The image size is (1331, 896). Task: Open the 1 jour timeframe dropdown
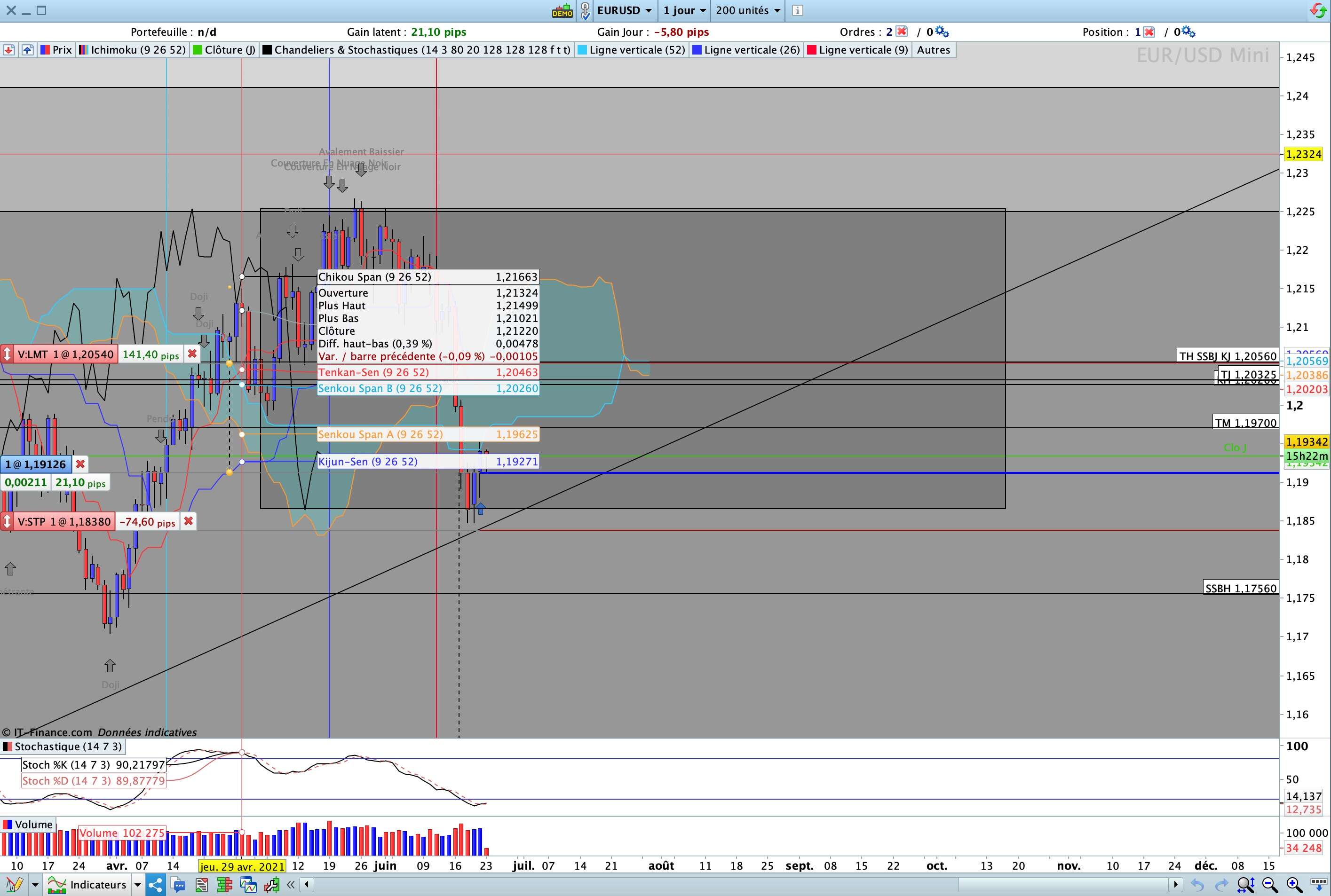pyautogui.click(x=684, y=10)
